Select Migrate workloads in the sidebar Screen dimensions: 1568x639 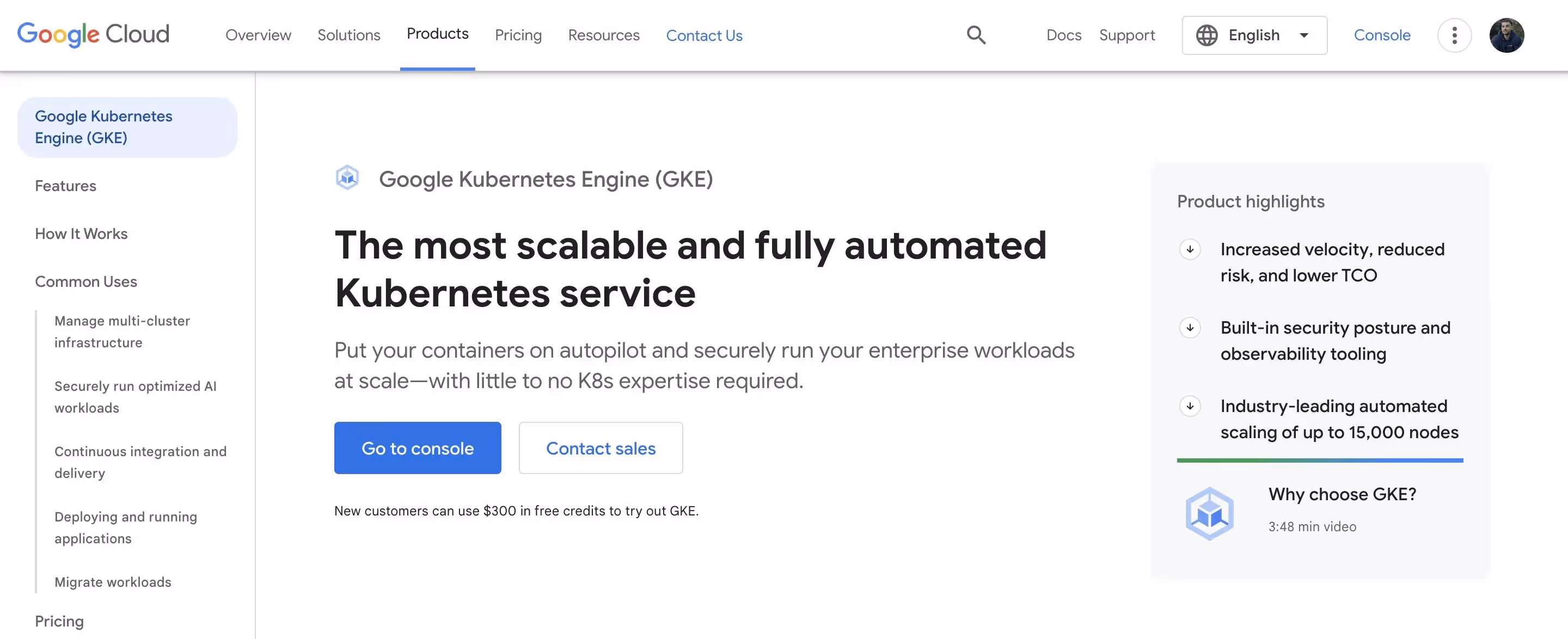[x=113, y=582]
